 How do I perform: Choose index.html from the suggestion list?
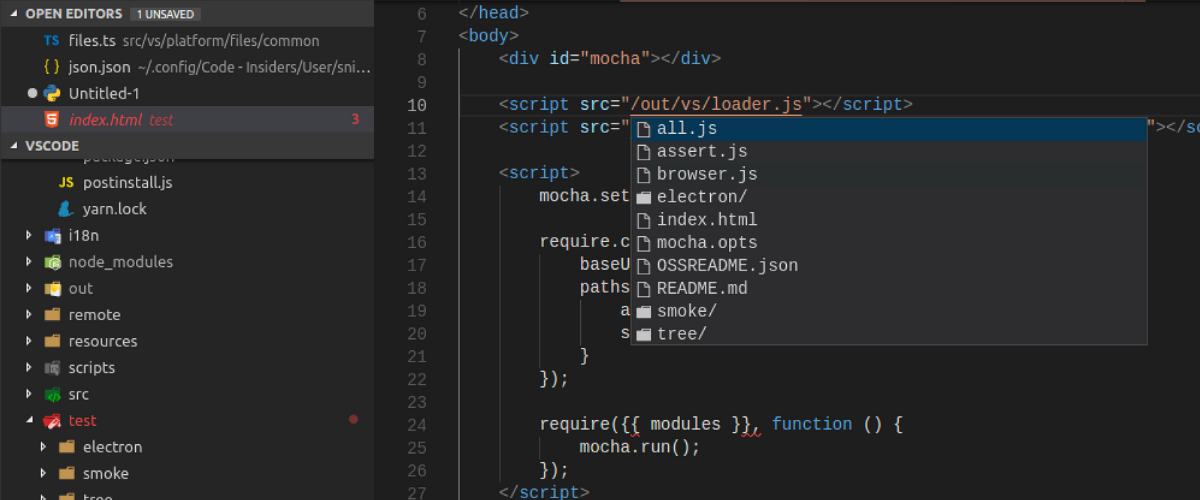888,220
